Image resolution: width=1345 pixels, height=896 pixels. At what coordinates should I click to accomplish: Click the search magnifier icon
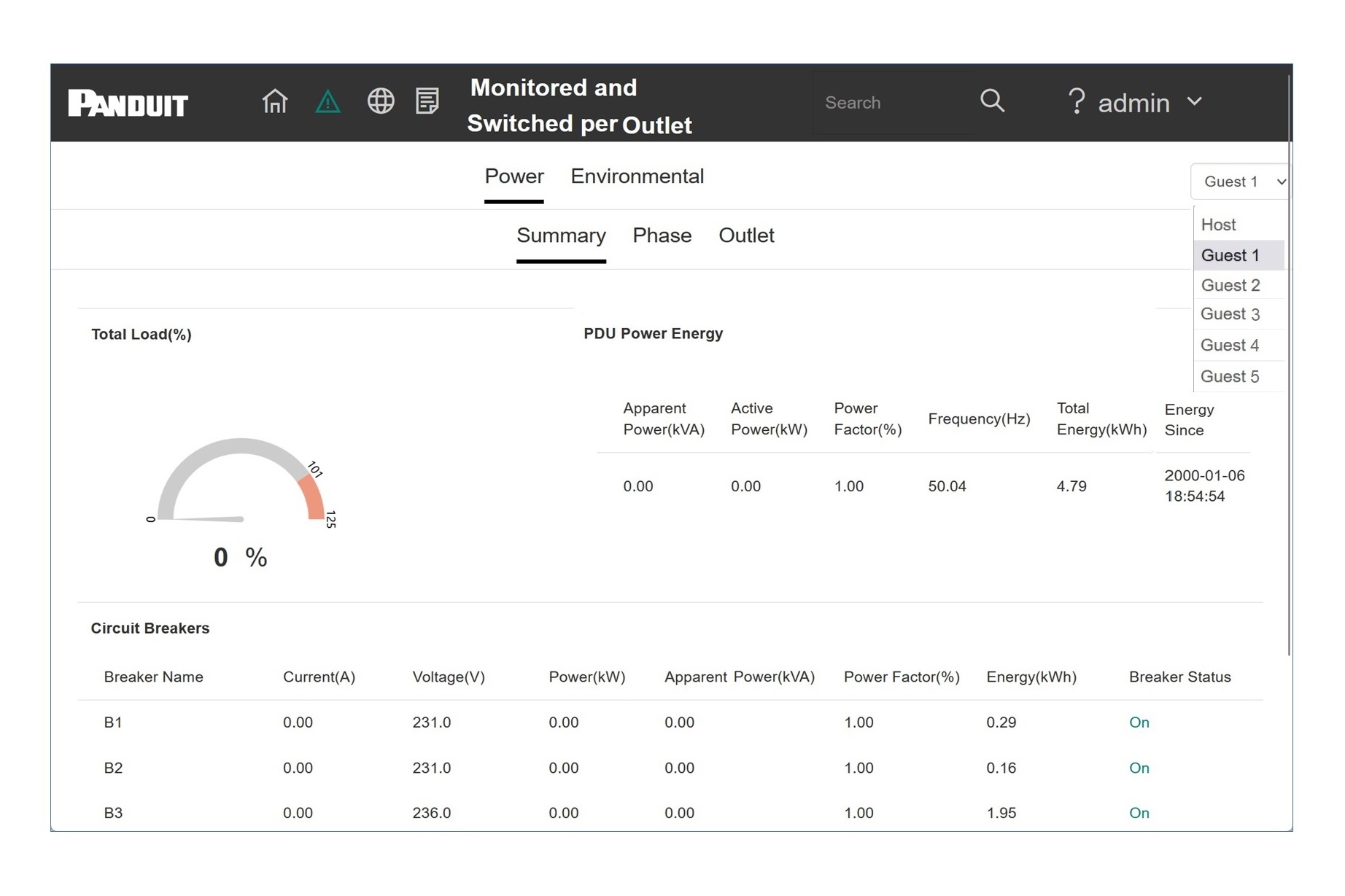(992, 101)
